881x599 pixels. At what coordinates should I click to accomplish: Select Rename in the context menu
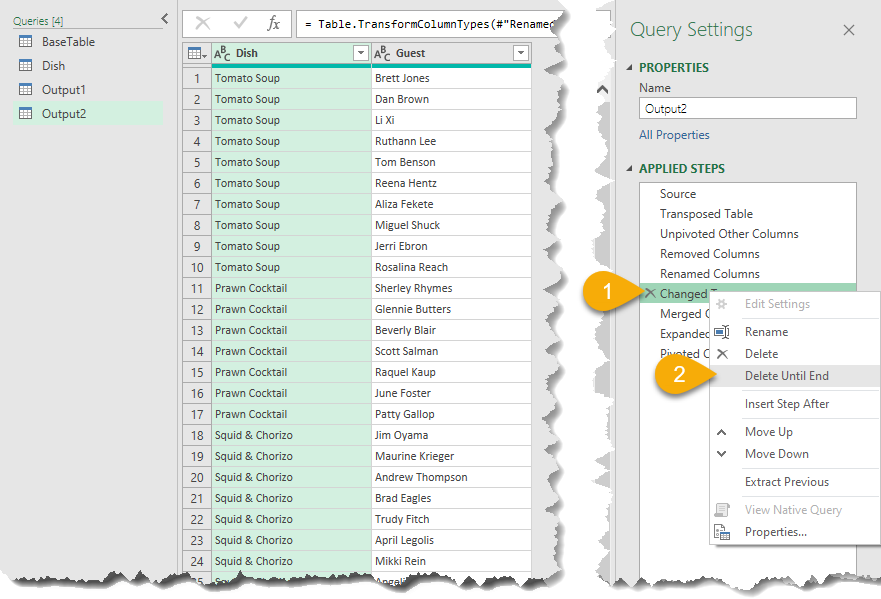[x=766, y=332]
